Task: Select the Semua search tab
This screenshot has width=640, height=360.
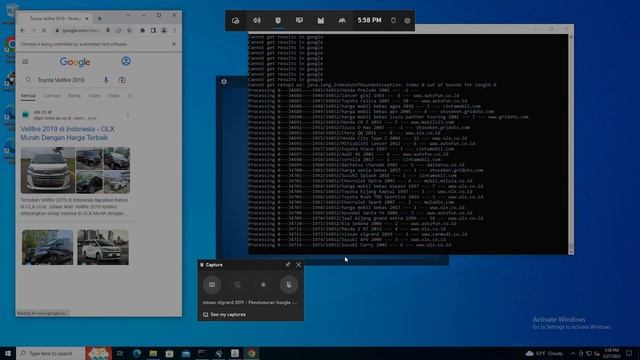Action: (28, 96)
